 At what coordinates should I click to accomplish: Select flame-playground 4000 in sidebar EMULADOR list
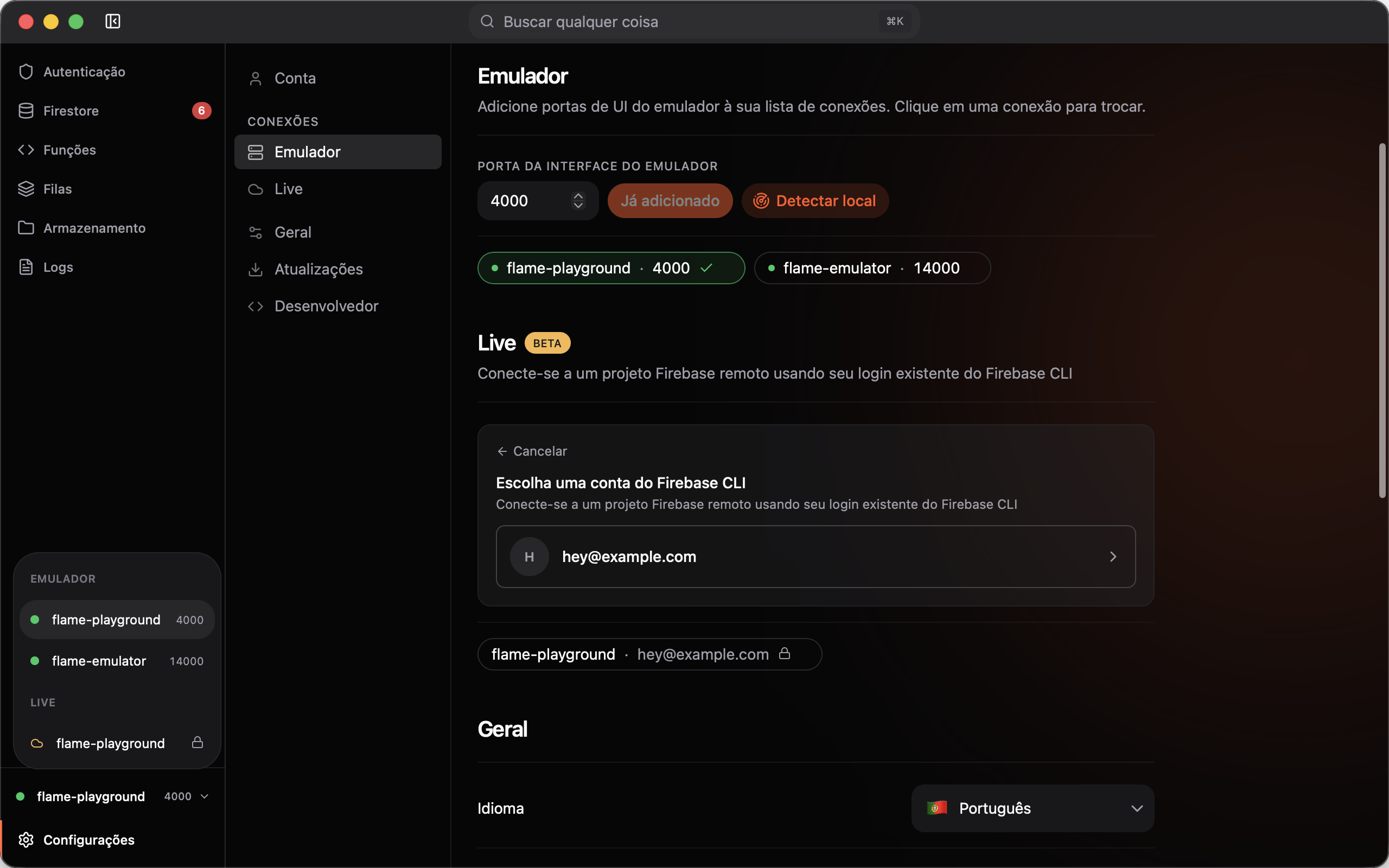tap(117, 620)
